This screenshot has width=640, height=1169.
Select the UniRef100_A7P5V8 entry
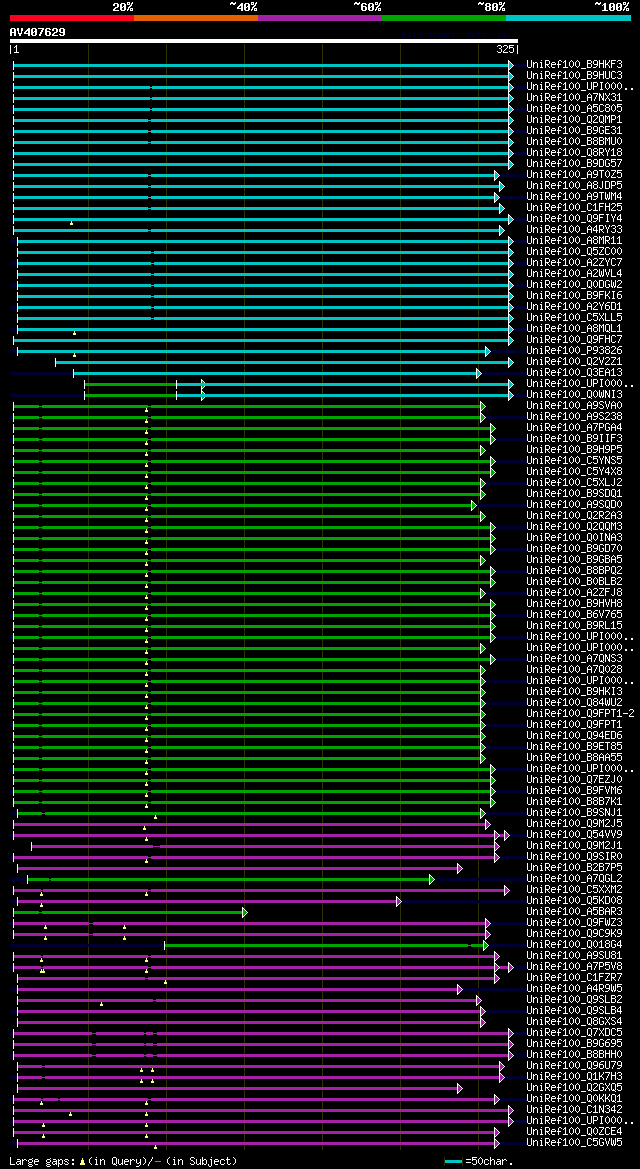pyautogui.click(x=574, y=966)
